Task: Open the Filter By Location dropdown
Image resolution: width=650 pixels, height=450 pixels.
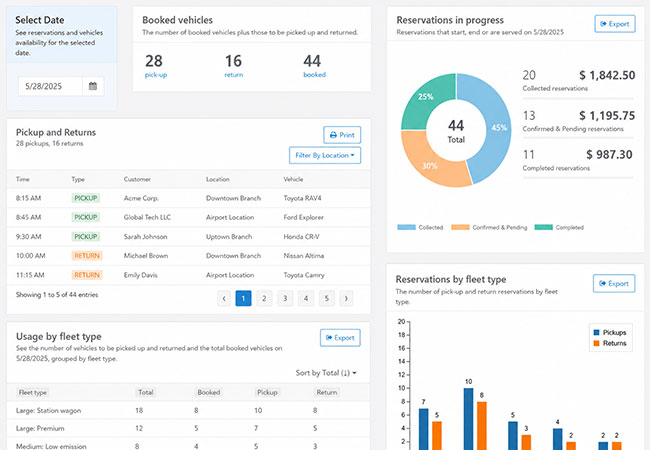Action: tap(325, 155)
